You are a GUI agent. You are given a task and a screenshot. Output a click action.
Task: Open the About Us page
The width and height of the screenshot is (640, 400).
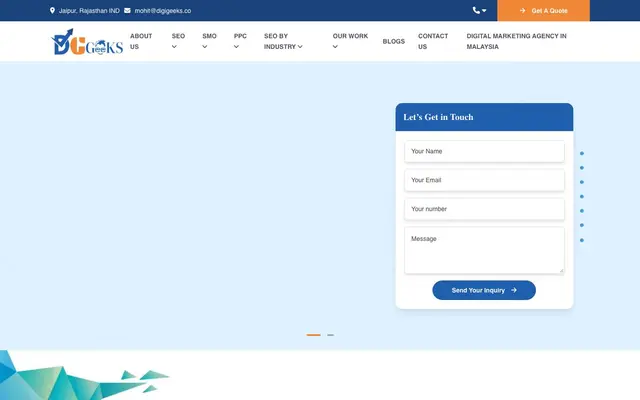141,41
